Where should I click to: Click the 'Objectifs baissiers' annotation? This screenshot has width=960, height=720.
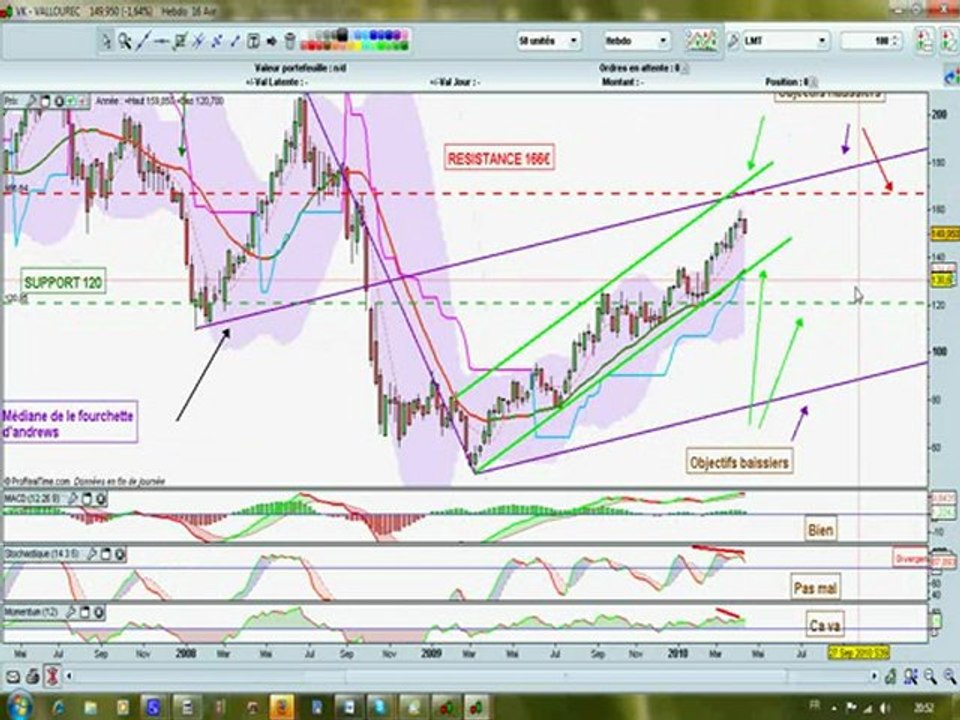point(739,462)
